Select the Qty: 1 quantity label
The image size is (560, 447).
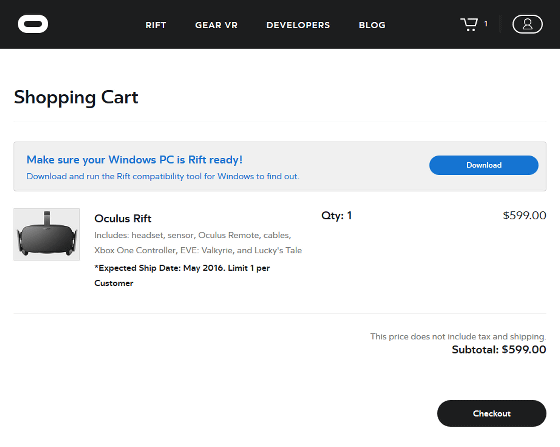(x=336, y=216)
